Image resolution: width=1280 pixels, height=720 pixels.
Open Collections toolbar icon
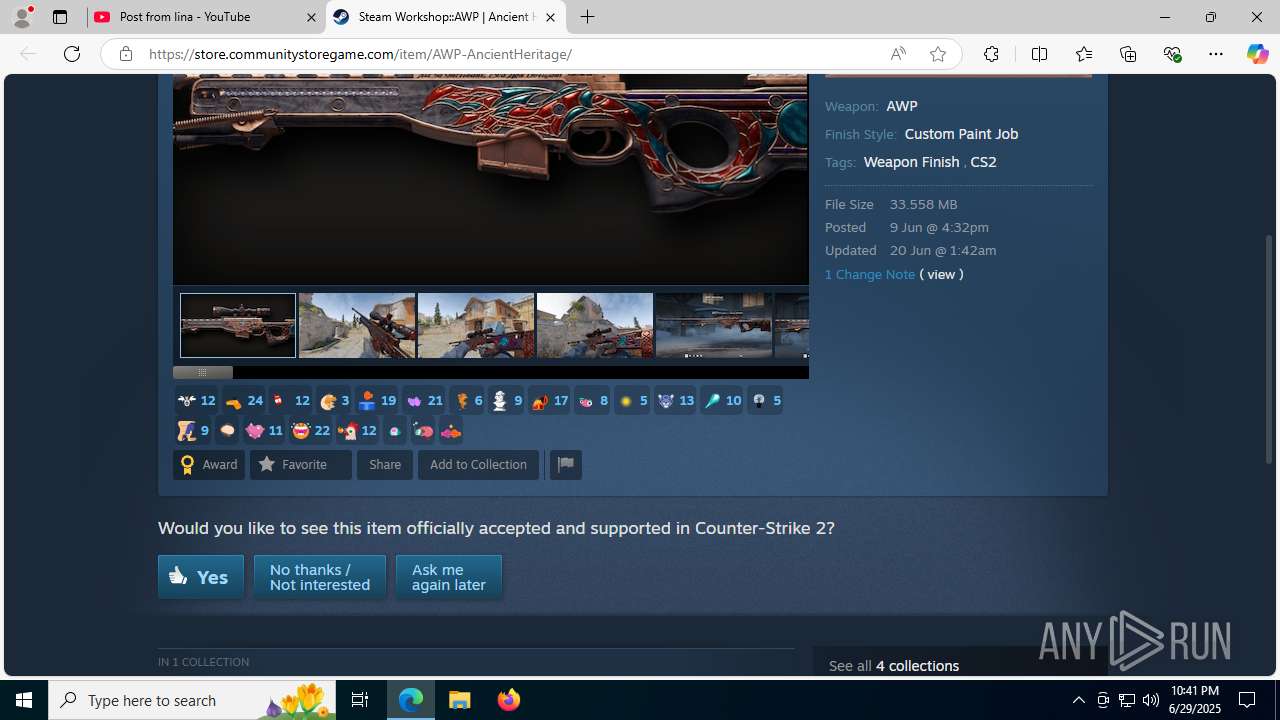click(x=1128, y=54)
